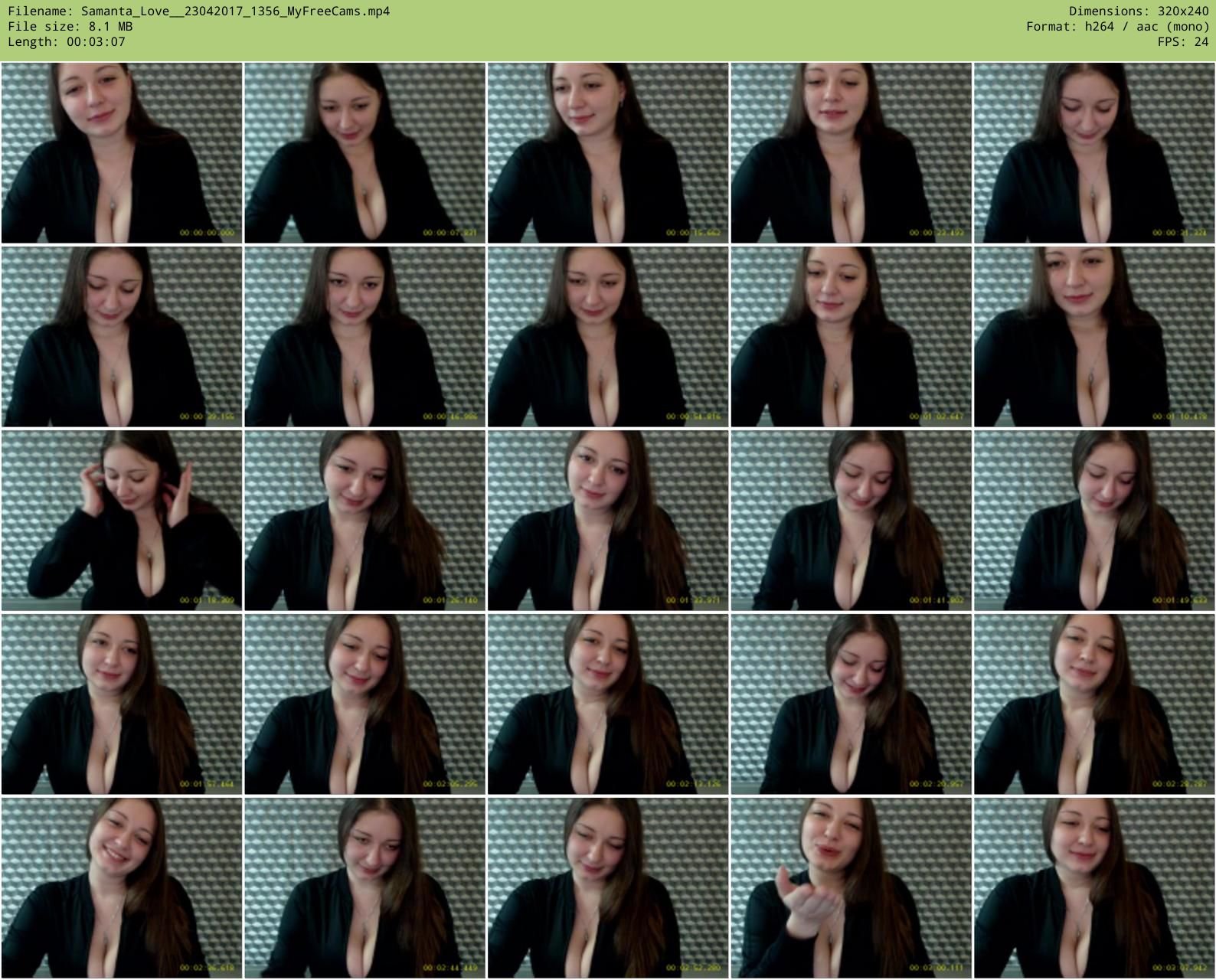1216x980 pixels.
Task: Click the thumbnail stamped 00:01:49
Action: 1094,521
